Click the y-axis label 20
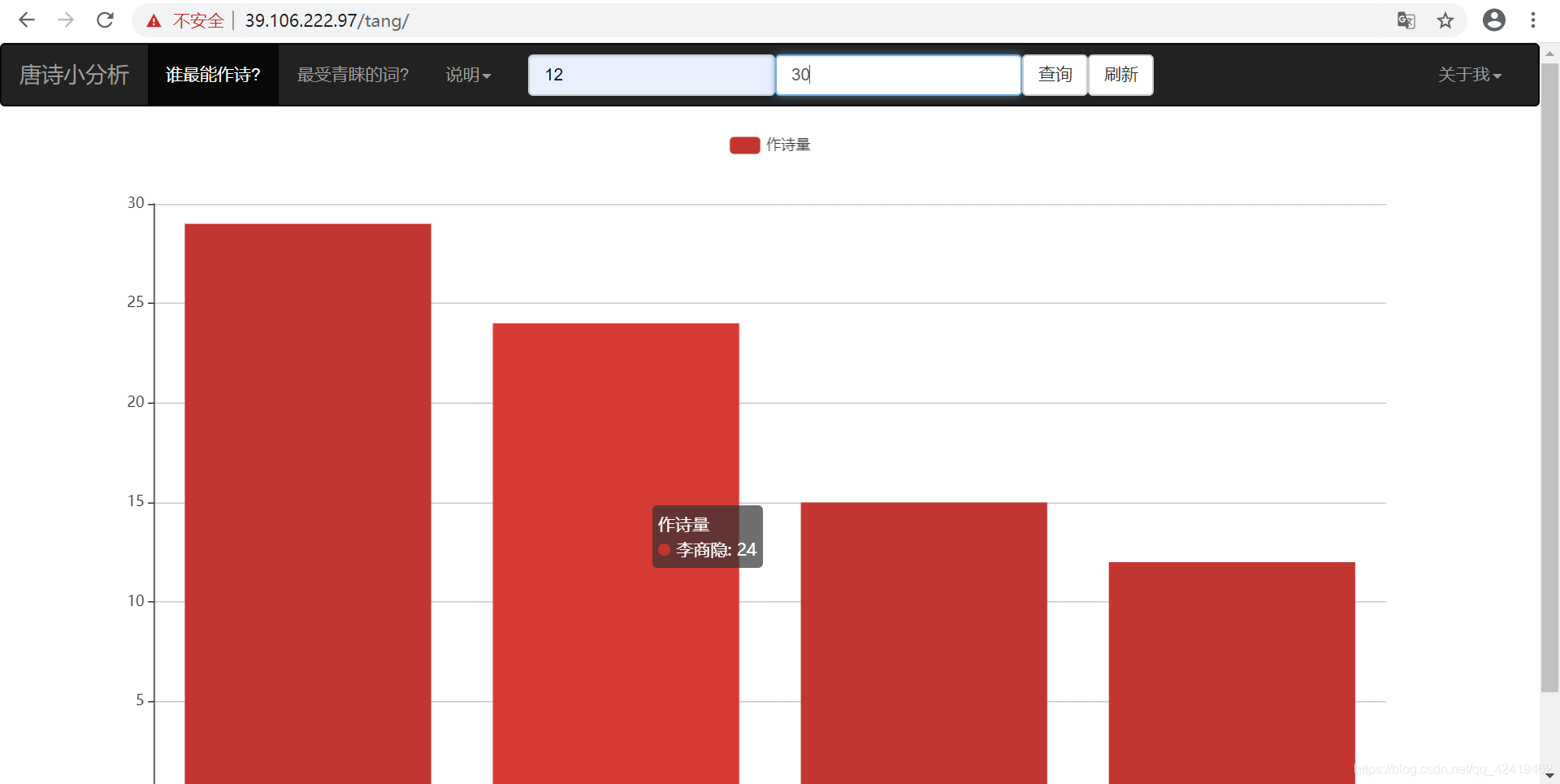1560x784 pixels. [x=136, y=402]
